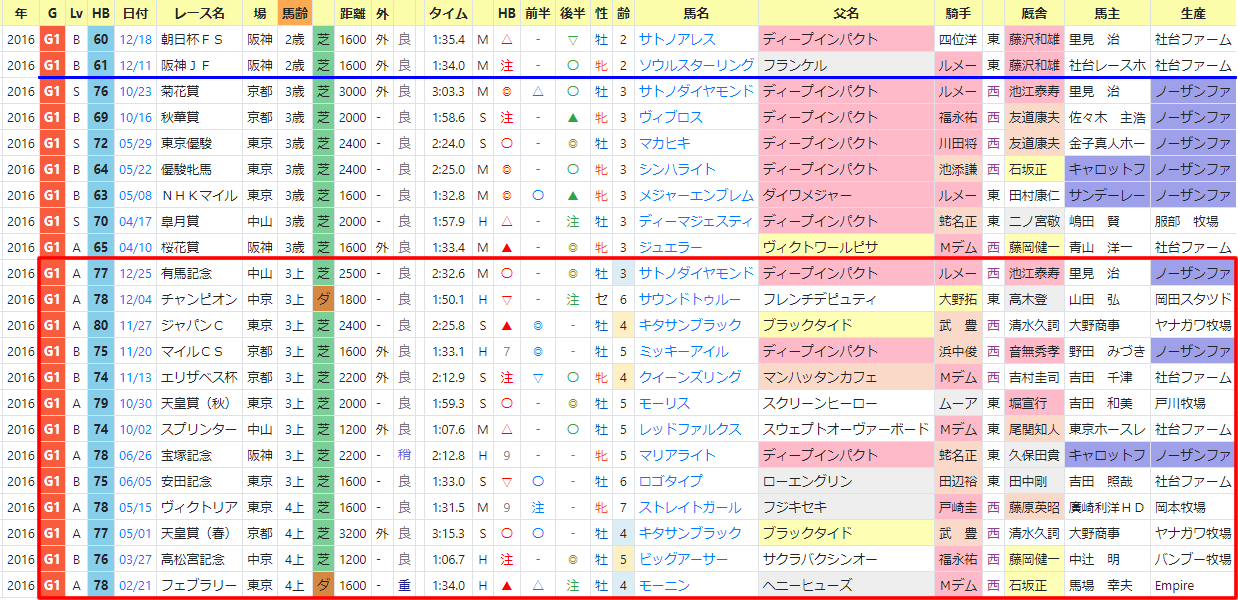The height and width of the screenshot is (600, 1238).
Task: Click the モーリス horse name link
Action: coord(664,403)
